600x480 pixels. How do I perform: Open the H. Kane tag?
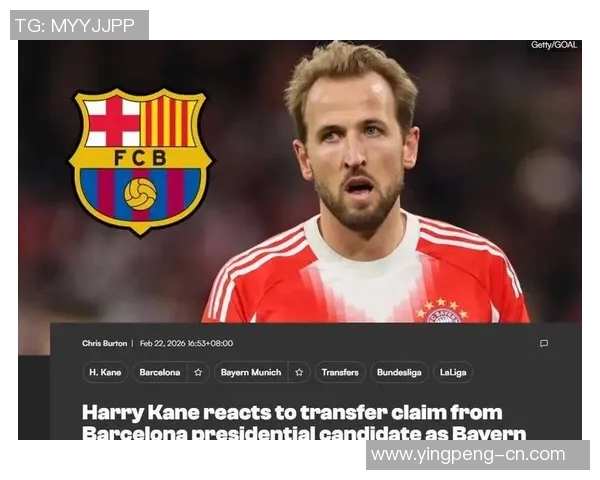coord(105,372)
